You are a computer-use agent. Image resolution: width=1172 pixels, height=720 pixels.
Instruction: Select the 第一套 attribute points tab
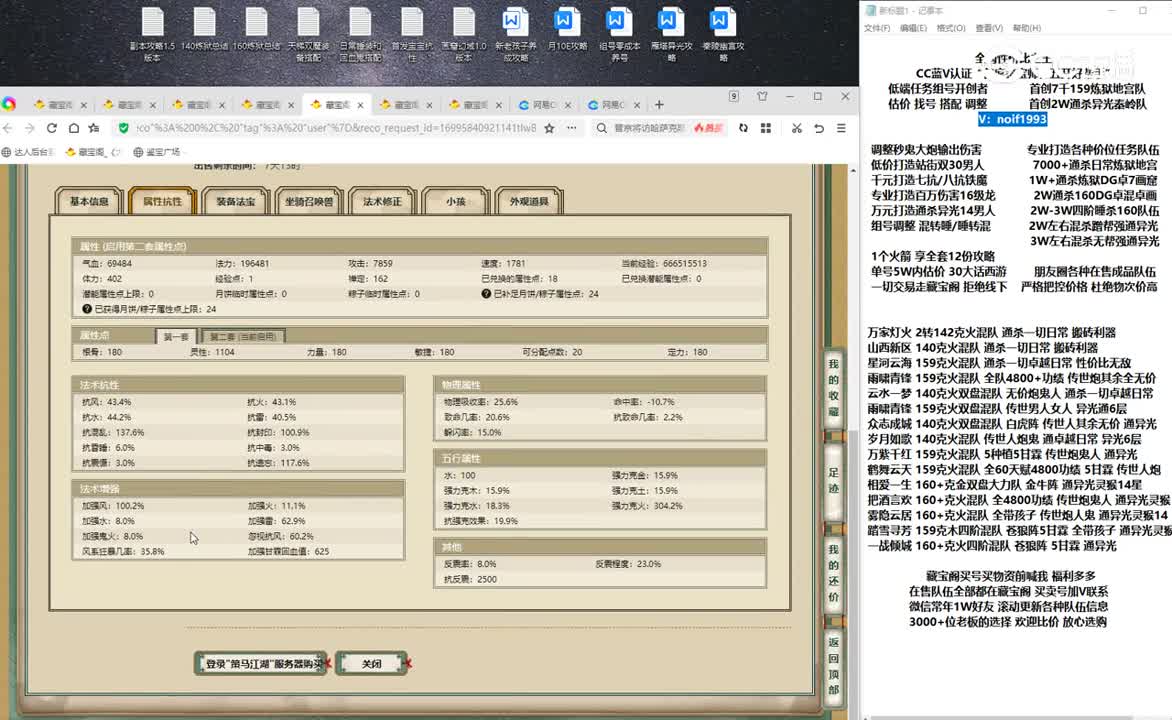click(x=176, y=336)
